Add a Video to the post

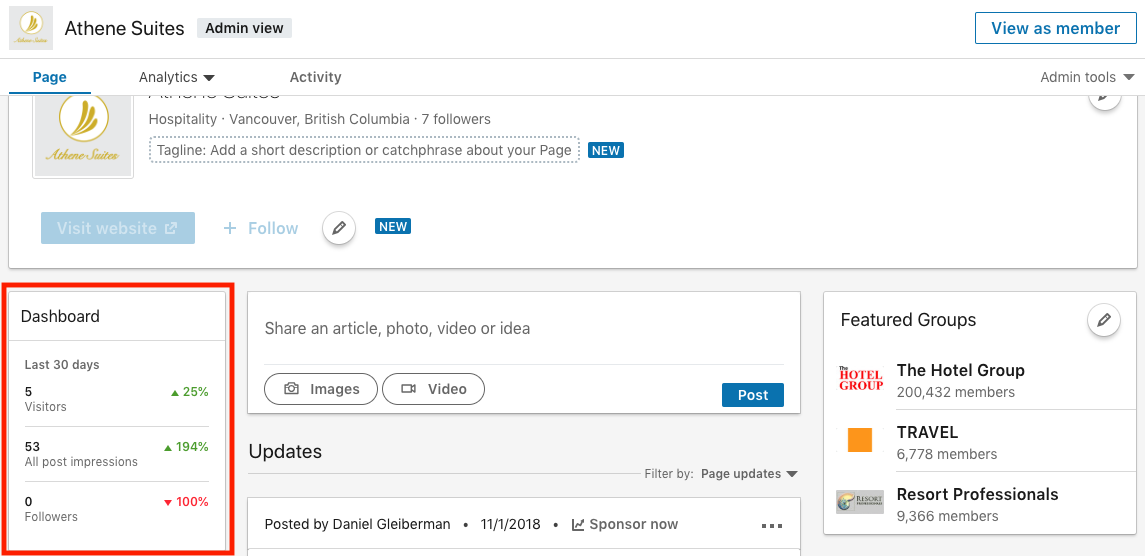(x=434, y=389)
